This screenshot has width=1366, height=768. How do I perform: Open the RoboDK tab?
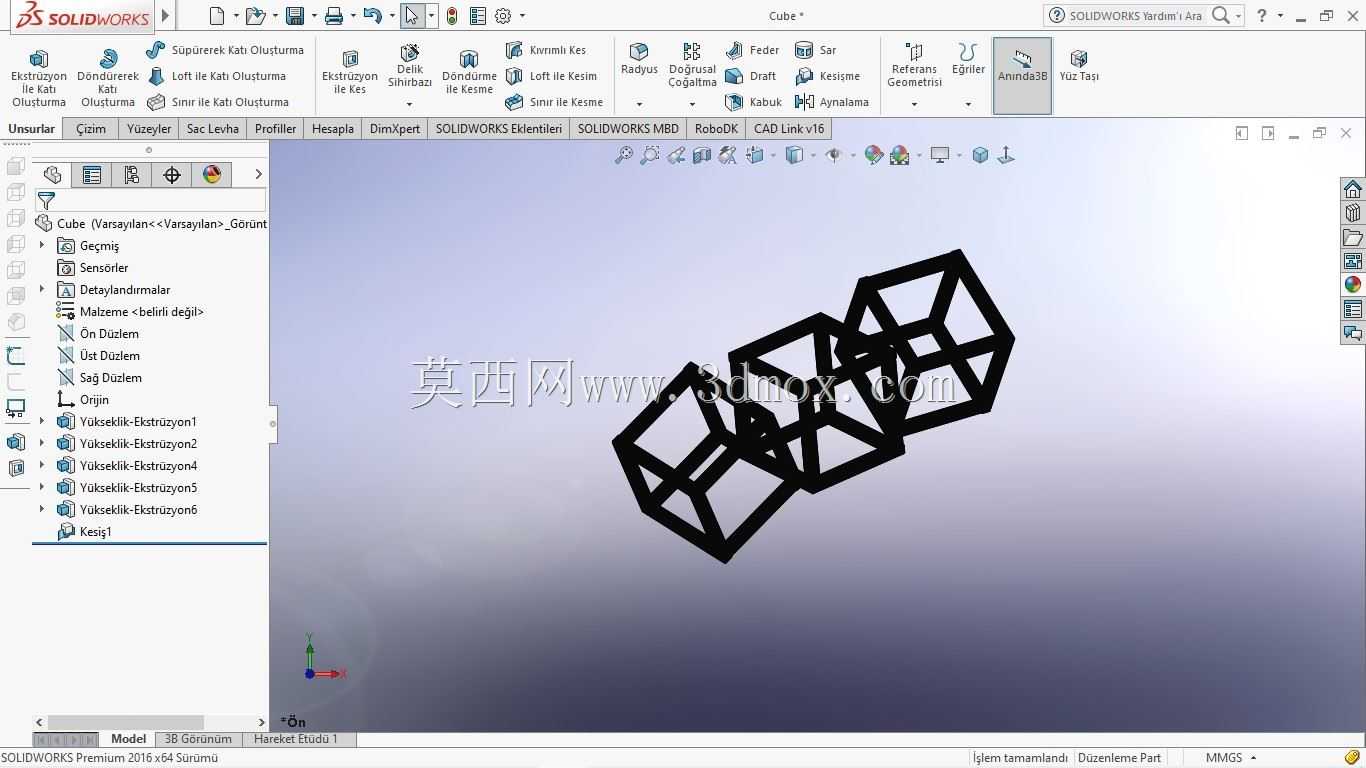tap(716, 128)
